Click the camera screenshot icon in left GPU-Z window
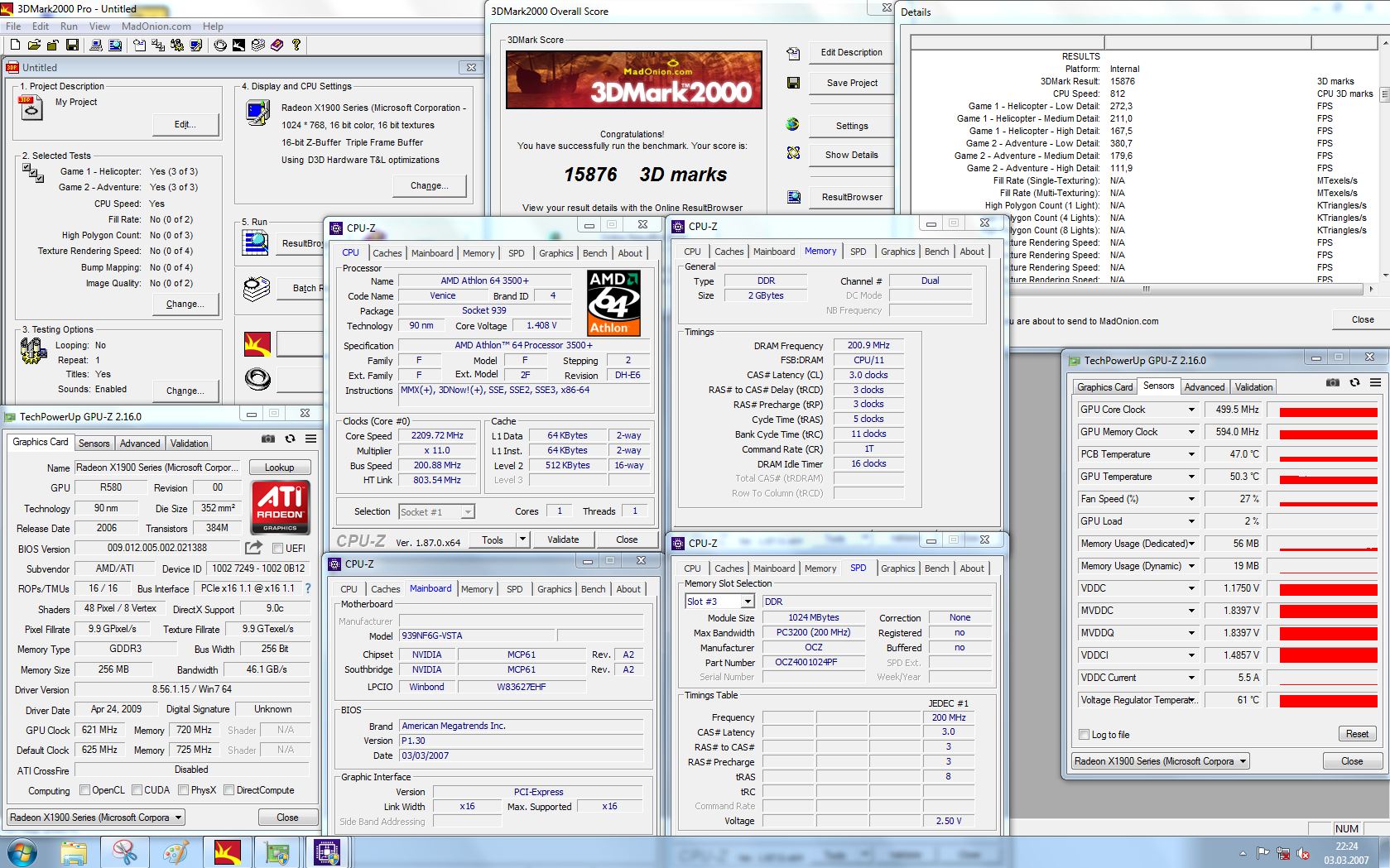The width and height of the screenshot is (1390, 868). point(268,439)
